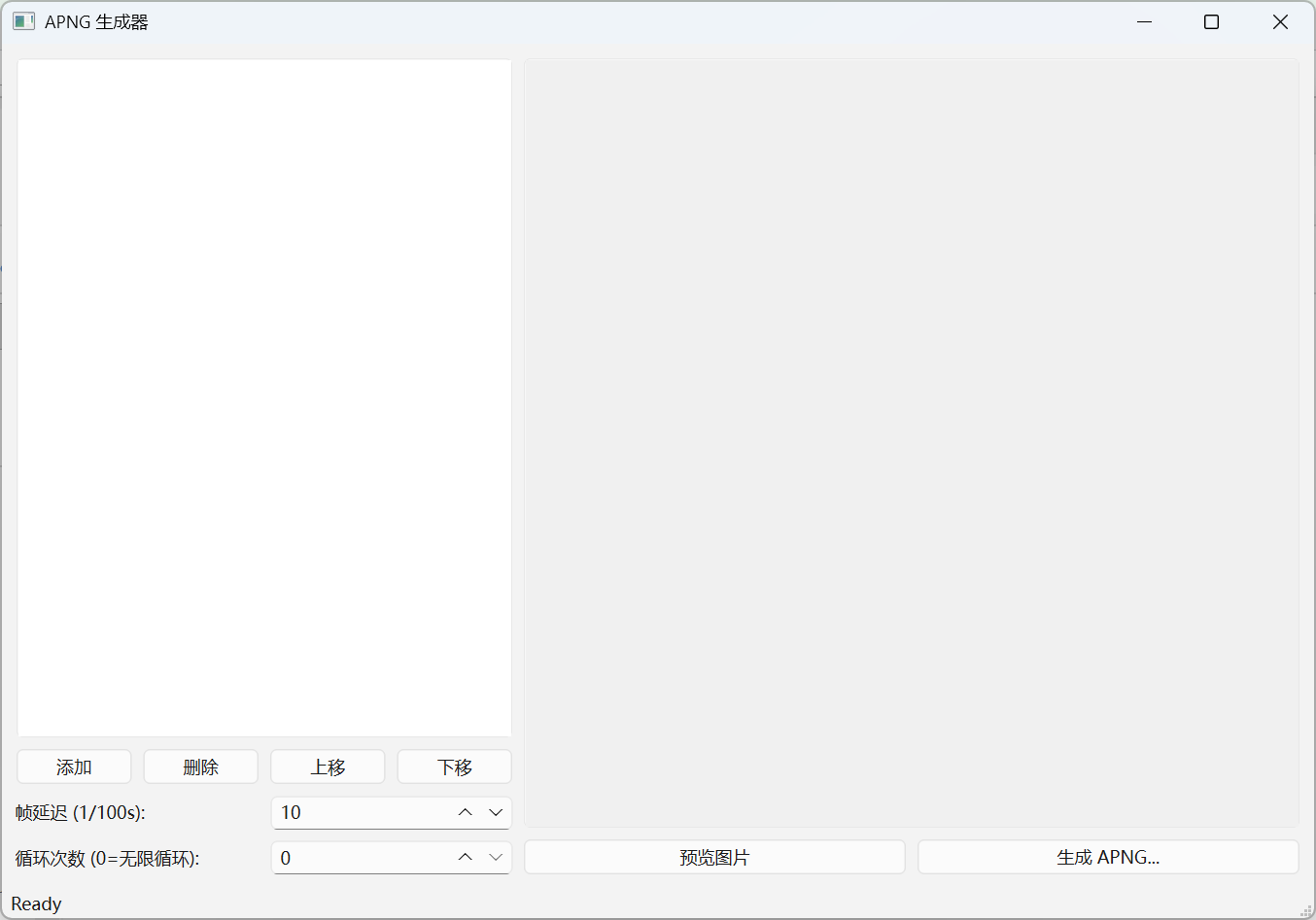This screenshot has height=920, width=1316.
Task: Click the image preview panel
Action: [x=912, y=443]
